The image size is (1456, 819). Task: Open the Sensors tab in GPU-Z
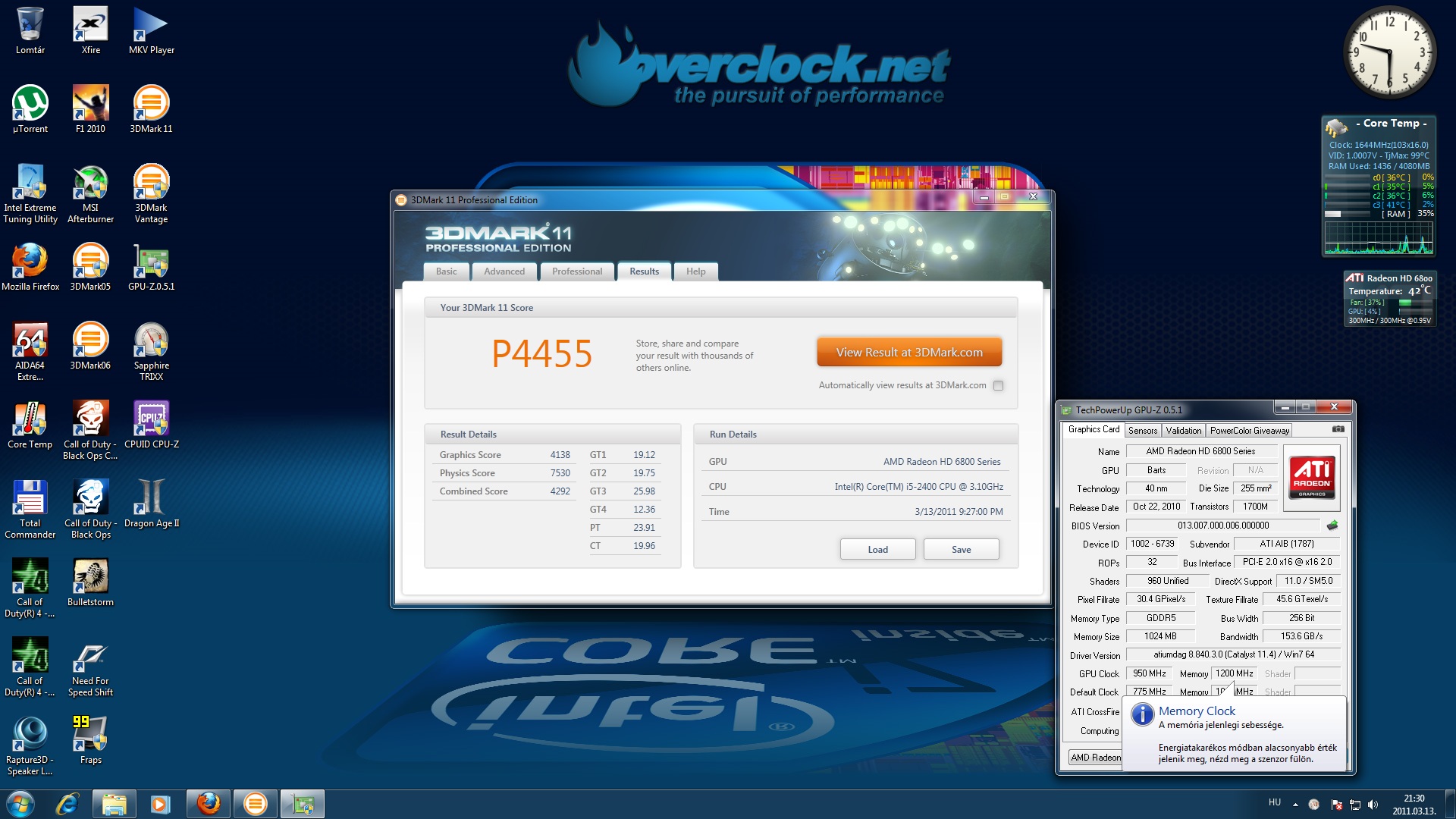tap(1142, 431)
